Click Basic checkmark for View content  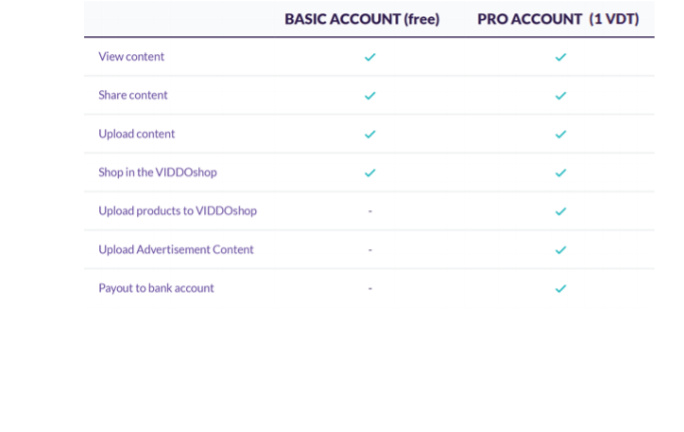(370, 57)
